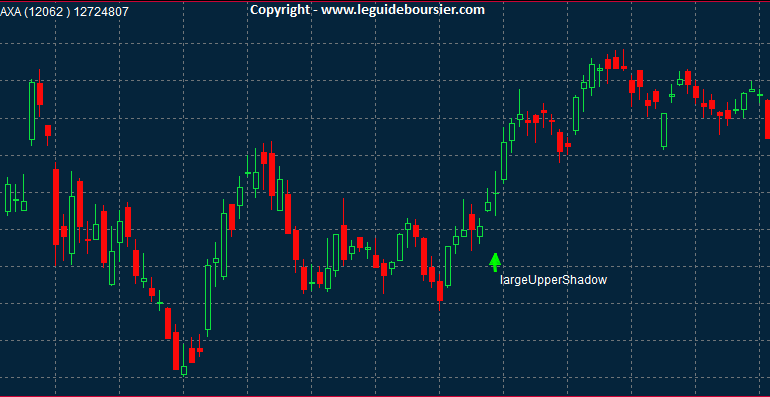
Task: Click the large red candle at right edge
Action: pyautogui.click(x=768, y=119)
